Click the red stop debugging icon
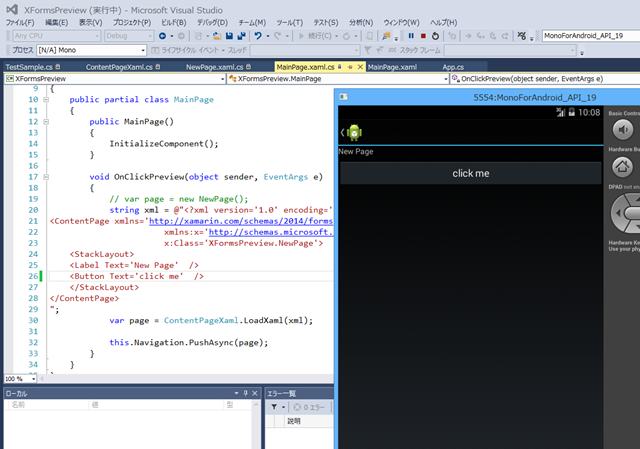The image size is (640, 449). [x=423, y=35]
